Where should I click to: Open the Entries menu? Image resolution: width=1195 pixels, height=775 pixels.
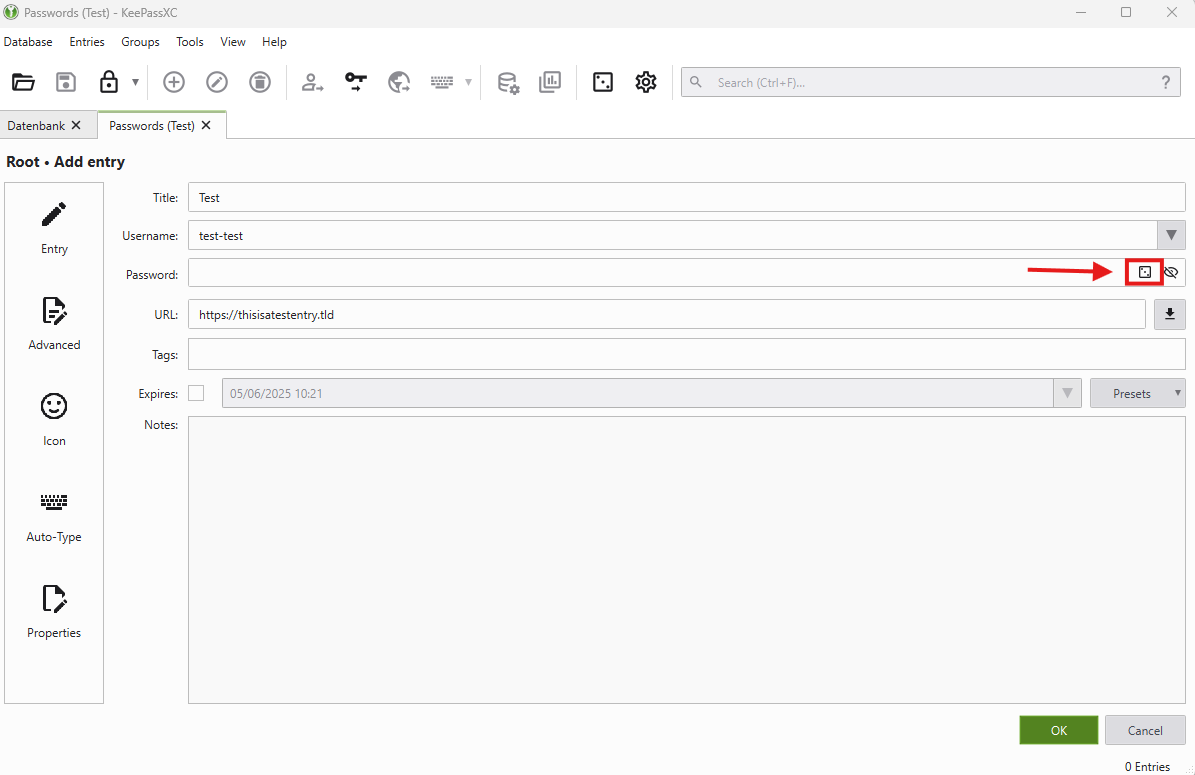[x=87, y=42]
